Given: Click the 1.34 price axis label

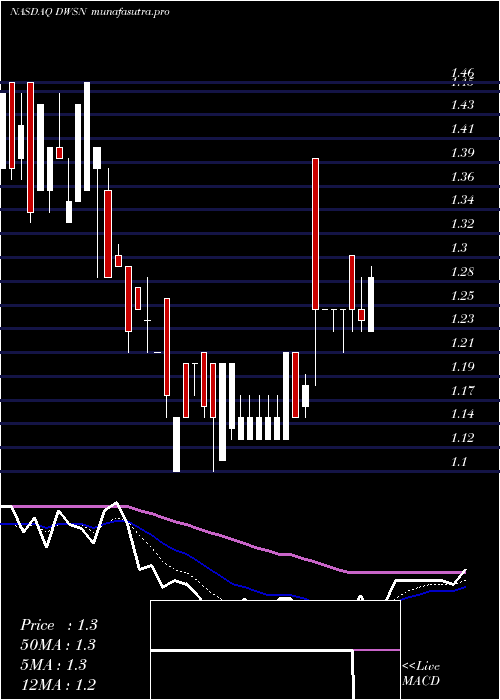Looking at the screenshot, I should coord(462,200).
